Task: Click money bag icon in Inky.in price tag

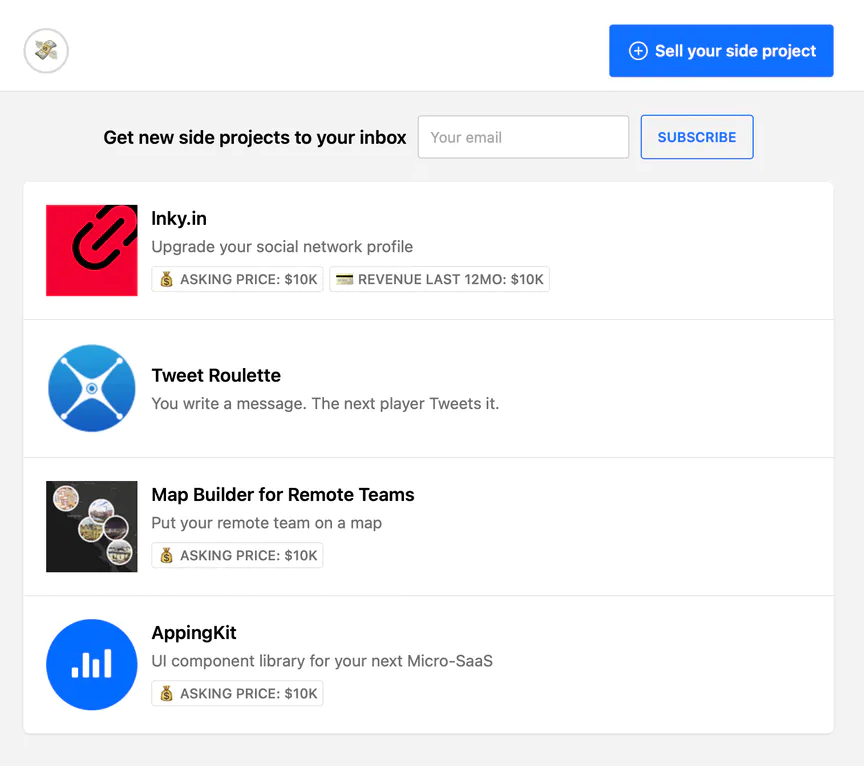Action: click(166, 279)
